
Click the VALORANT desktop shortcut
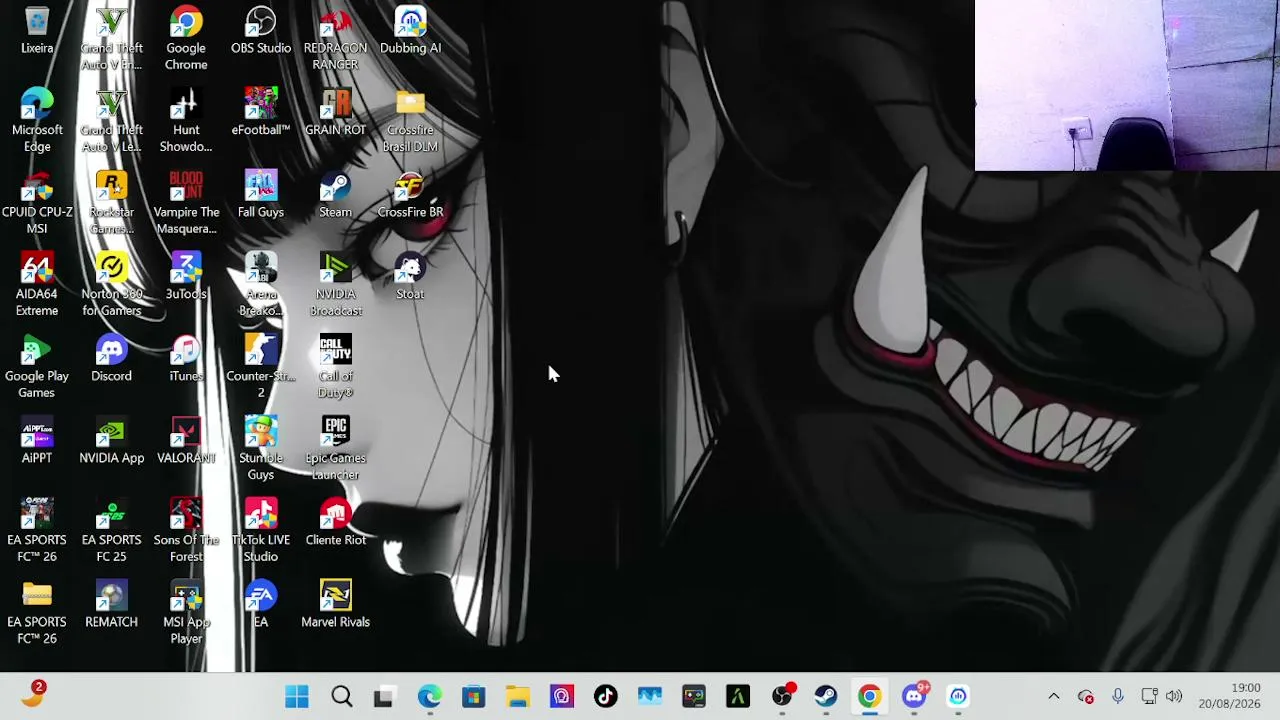coord(186,441)
